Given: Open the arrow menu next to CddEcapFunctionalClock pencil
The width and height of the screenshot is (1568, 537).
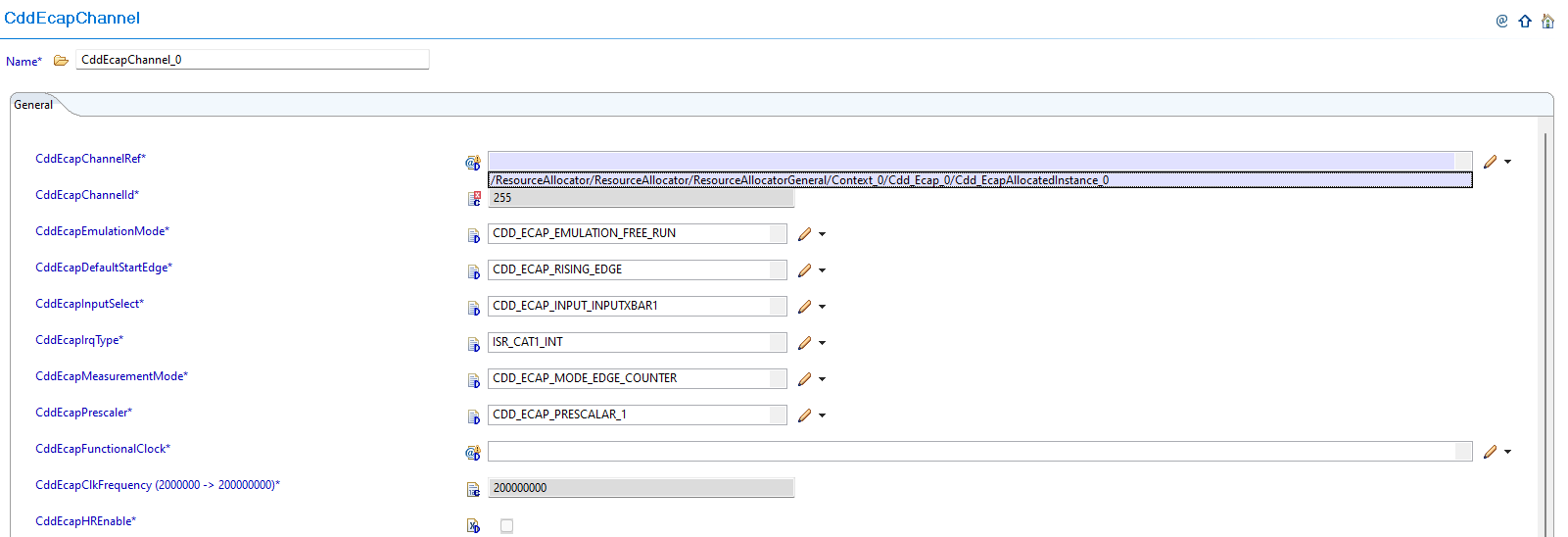Looking at the screenshot, I should [x=1508, y=452].
